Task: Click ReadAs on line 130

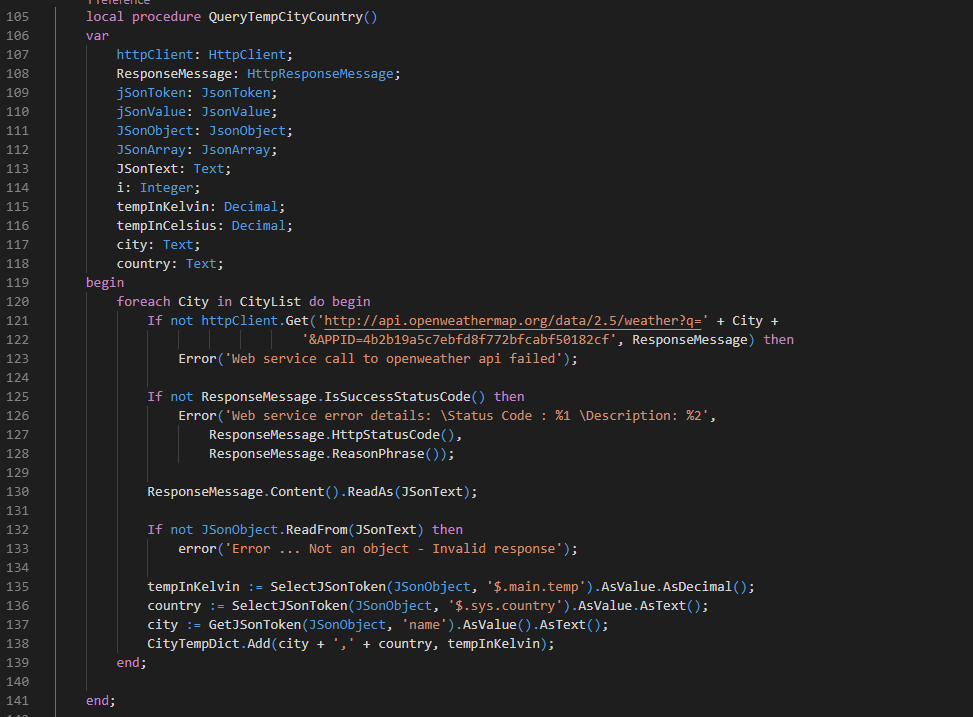Action: tap(370, 492)
